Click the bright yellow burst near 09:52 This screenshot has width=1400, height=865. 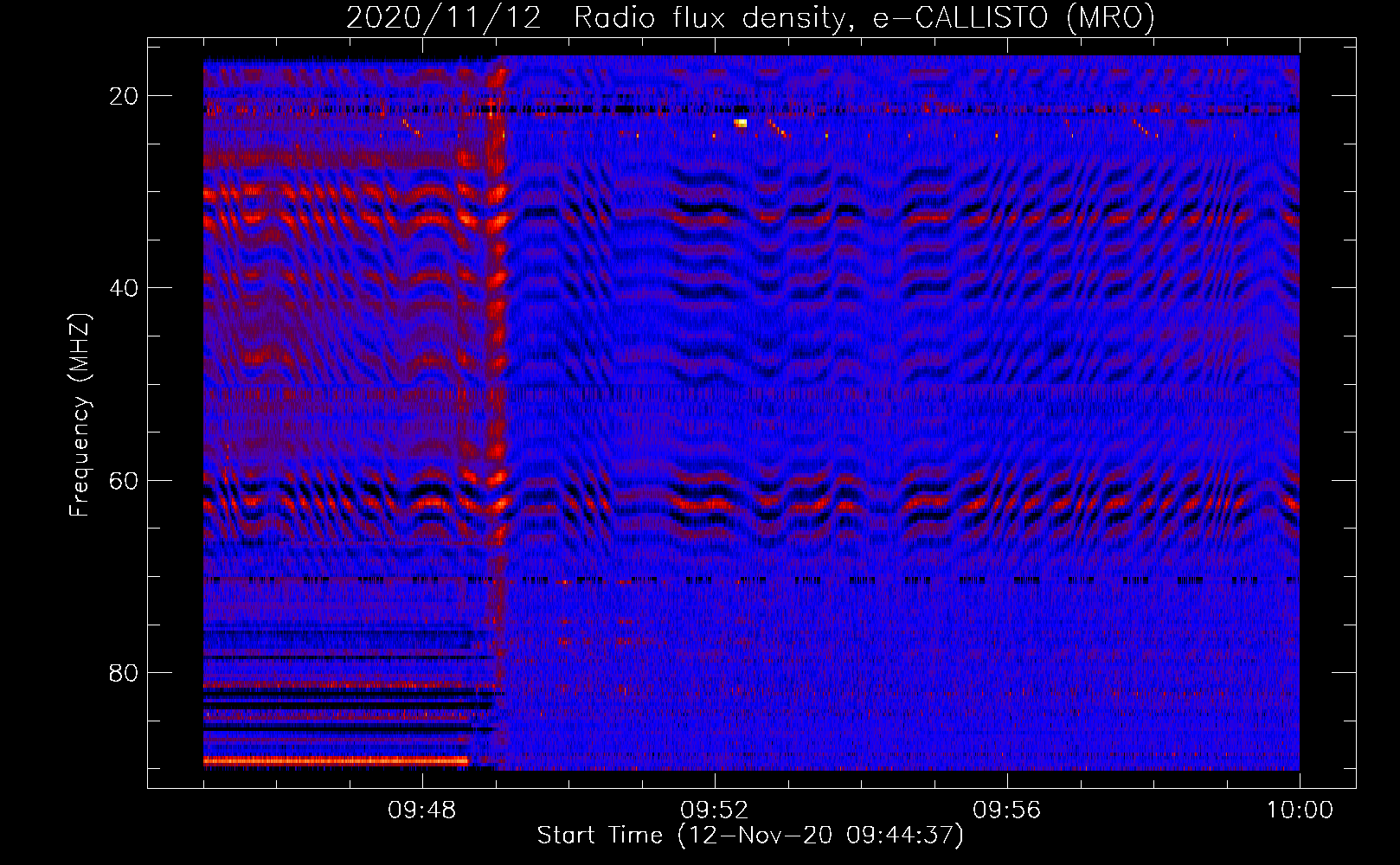[x=740, y=124]
